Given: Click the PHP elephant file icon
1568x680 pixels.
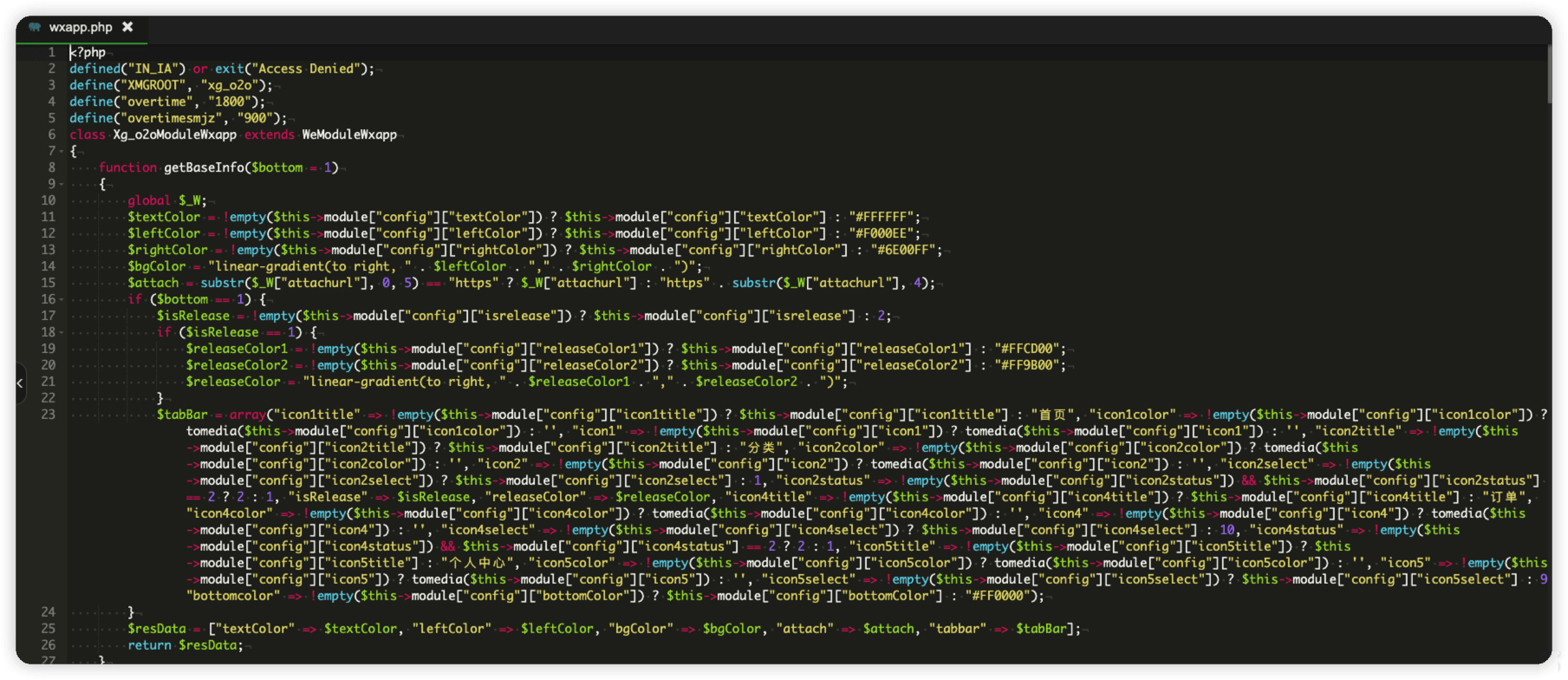Looking at the screenshot, I should [35, 27].
